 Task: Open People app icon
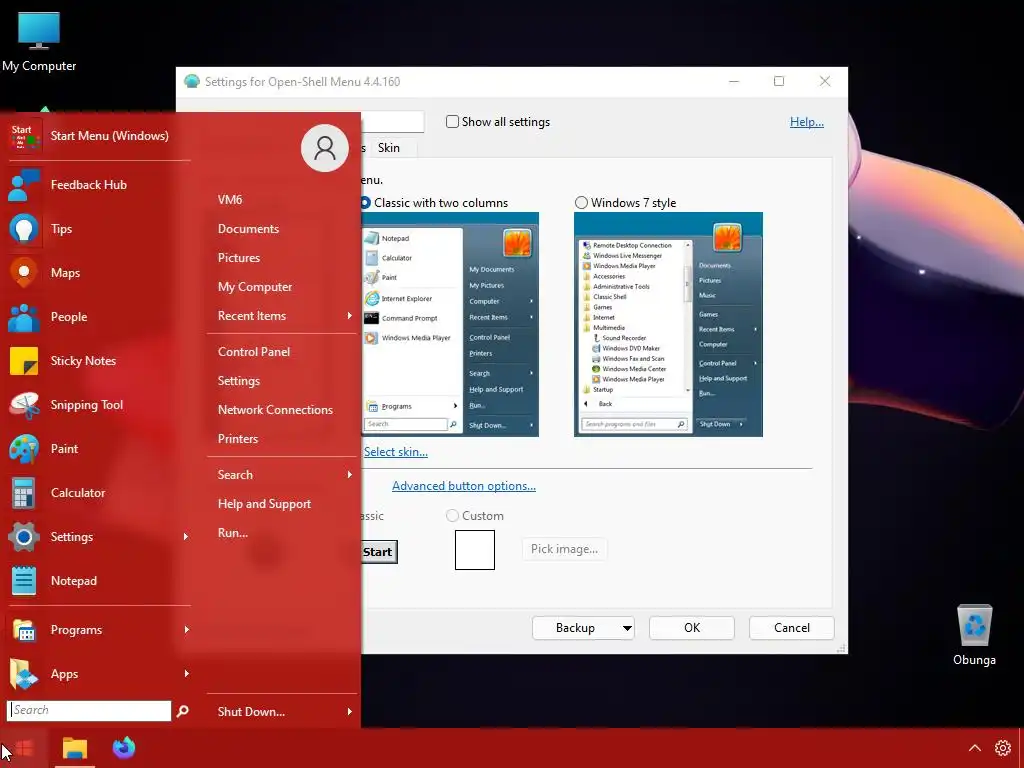25,317
